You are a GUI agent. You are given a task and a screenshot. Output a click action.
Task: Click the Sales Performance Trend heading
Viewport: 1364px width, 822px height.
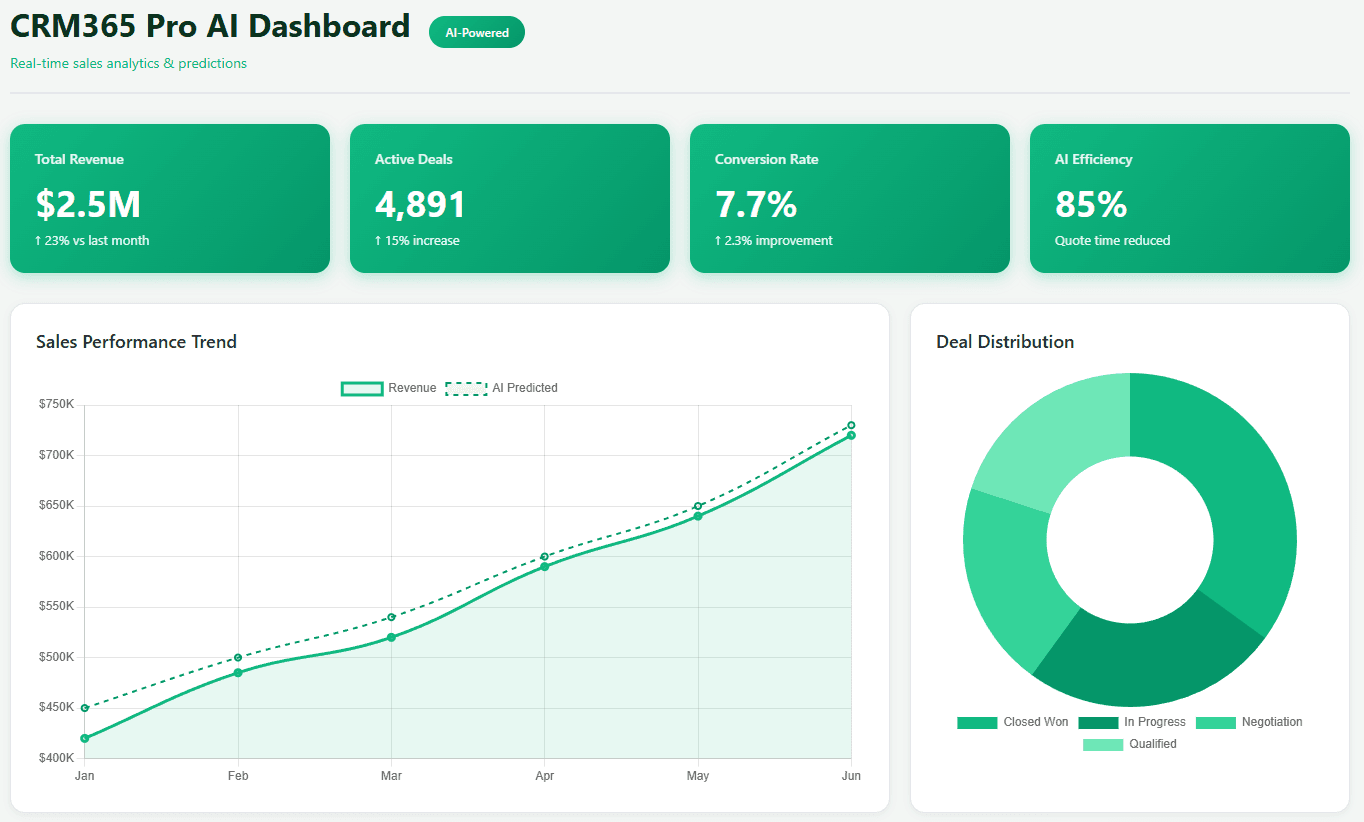[x=136, y=342]
